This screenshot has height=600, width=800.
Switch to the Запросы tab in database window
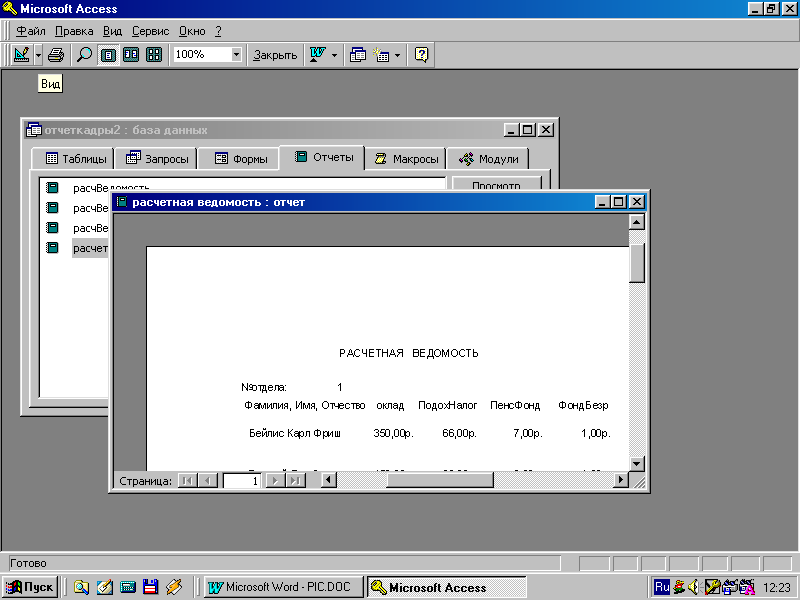coord(157,159)
